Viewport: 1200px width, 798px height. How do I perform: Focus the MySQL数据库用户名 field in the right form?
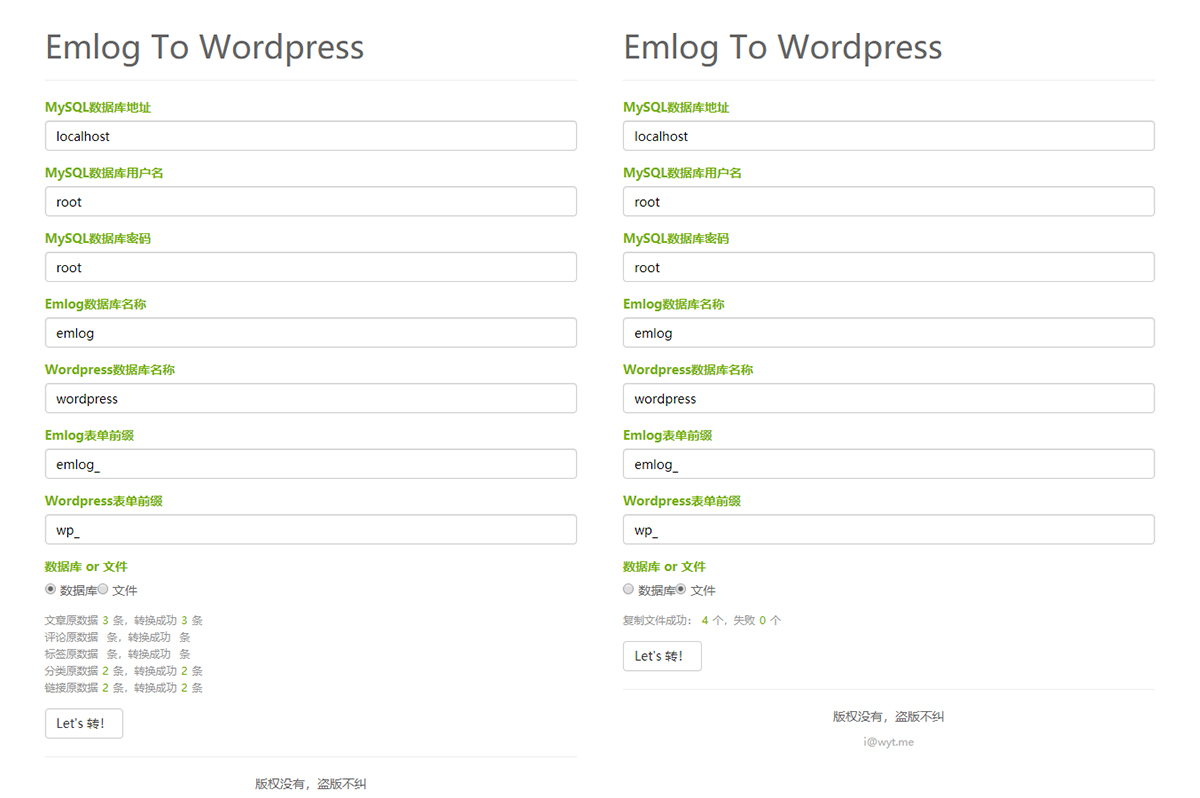(889, 202)
